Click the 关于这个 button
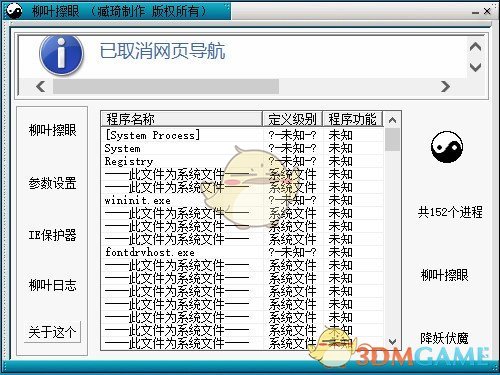The height and width of the screenshot is (375, 500). click(52, 332)
